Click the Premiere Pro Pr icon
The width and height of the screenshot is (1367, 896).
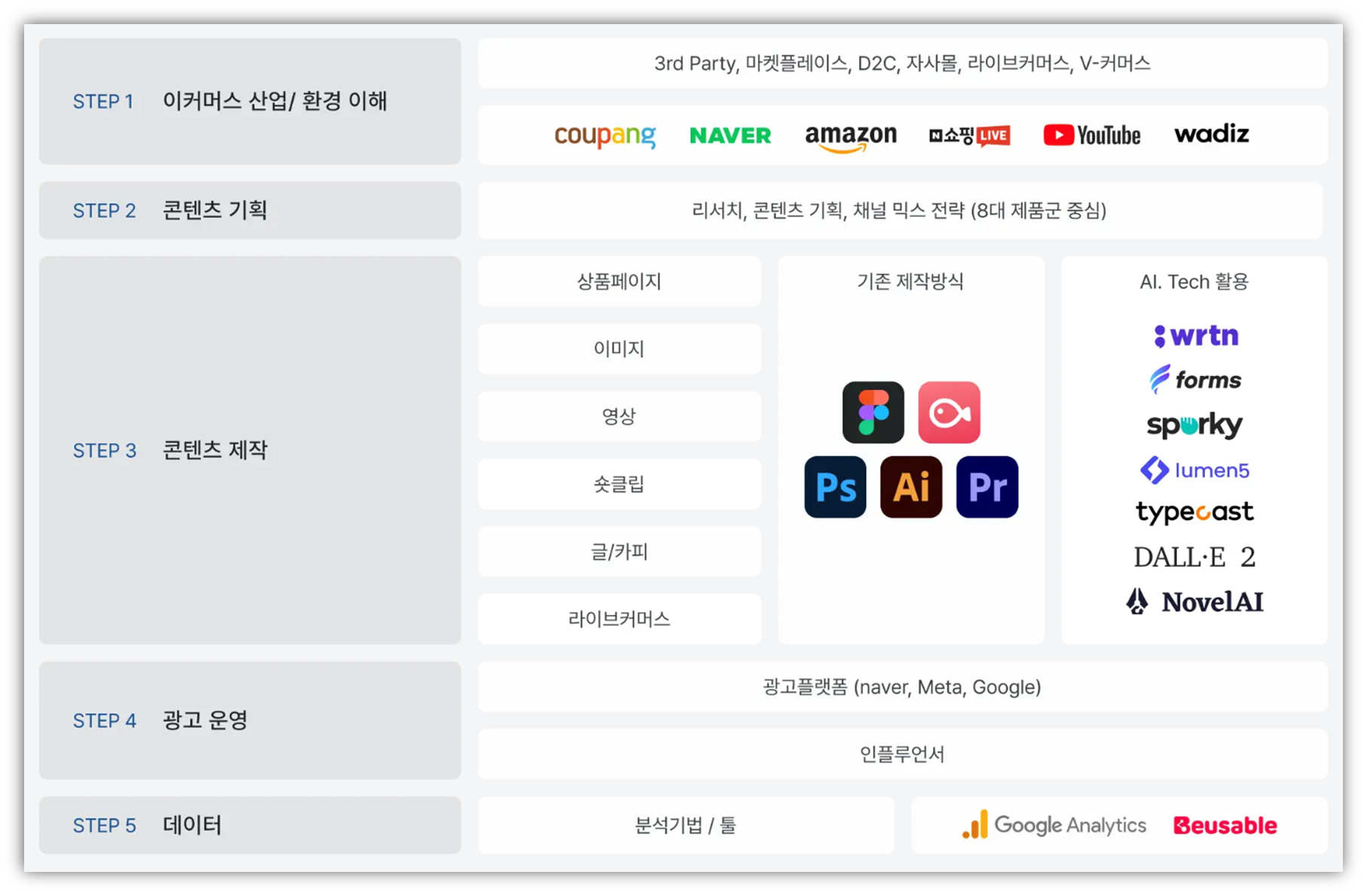987,487
